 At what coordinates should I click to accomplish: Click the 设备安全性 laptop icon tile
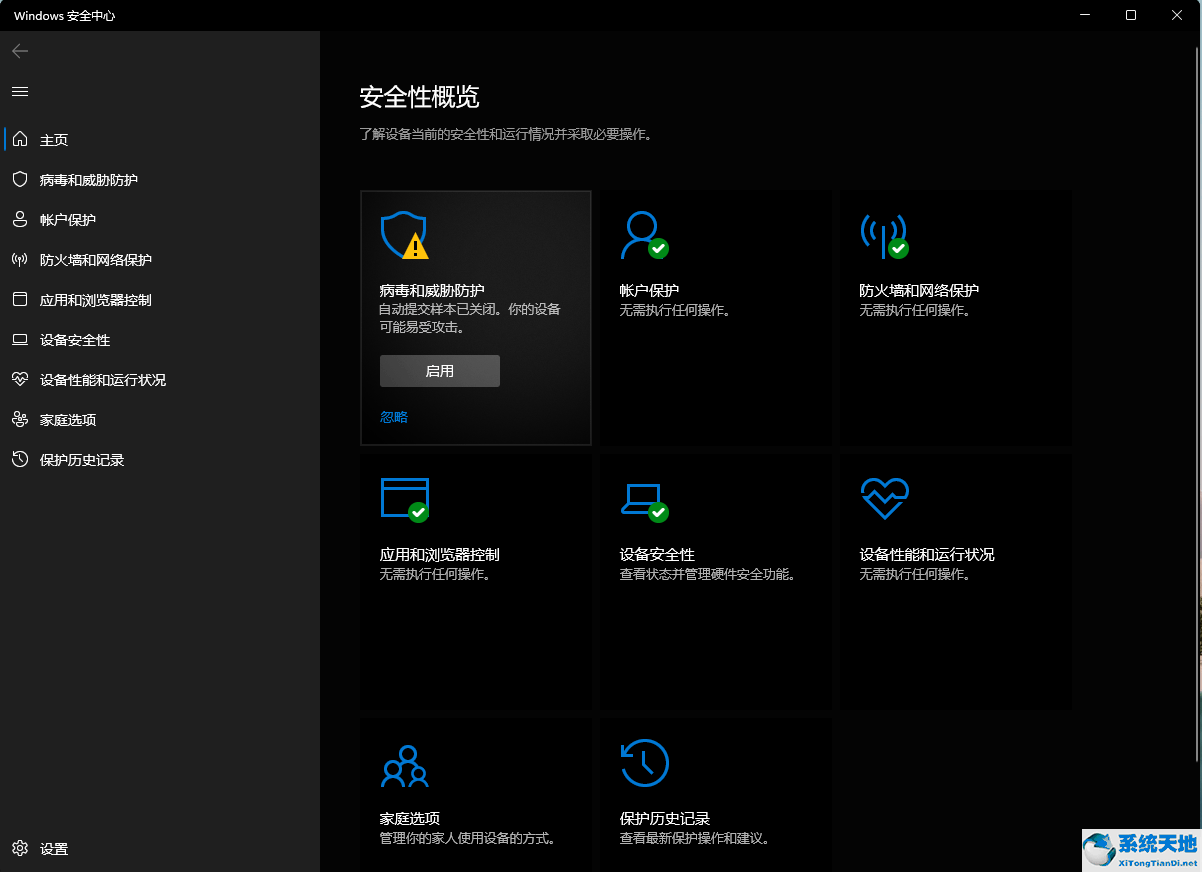pos(645,500)
